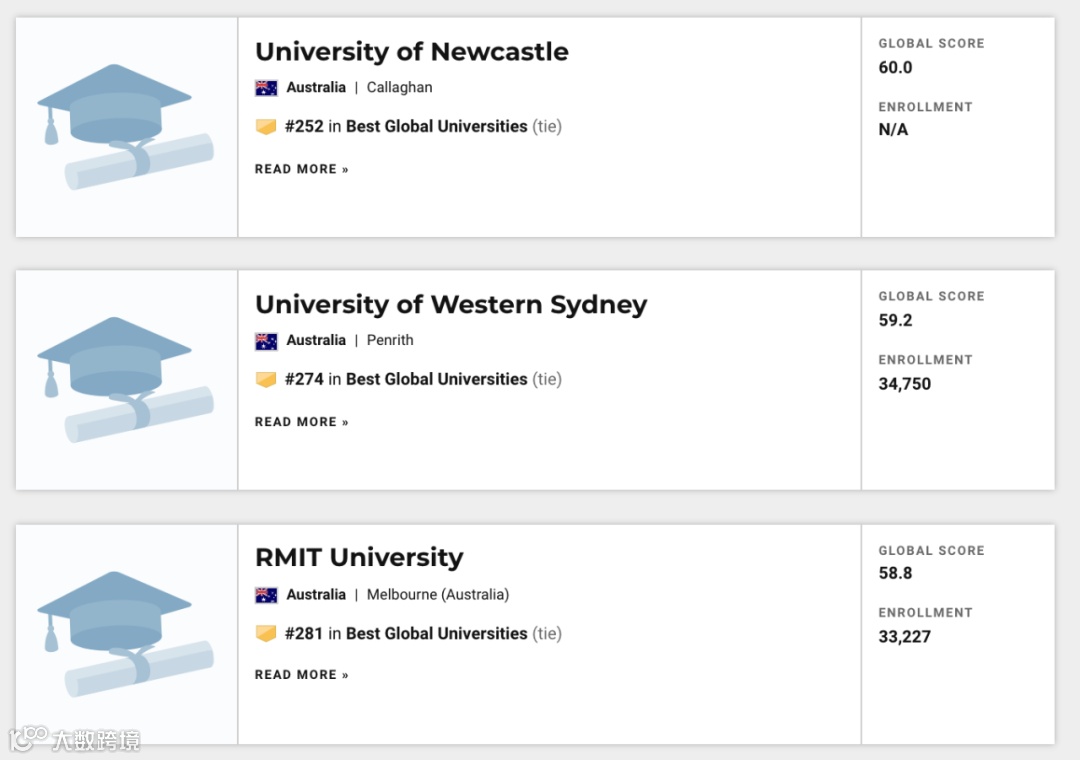Click Read More under University of Newcastle
This screenshot has width=1080, height=760.
tap(301, 169)
